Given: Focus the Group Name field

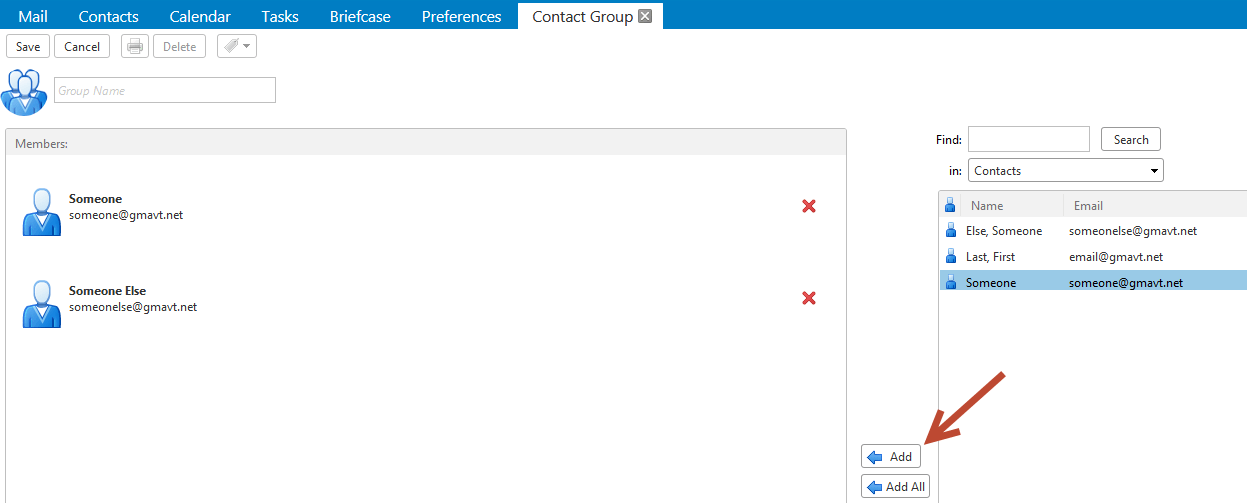Looking at the screenshot, I should (165, 90).
